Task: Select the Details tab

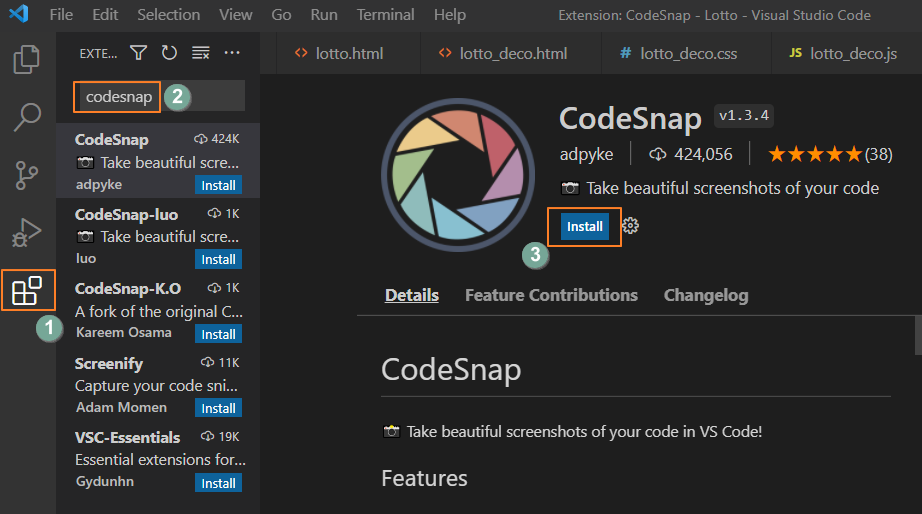Action: tap(412, 295)
